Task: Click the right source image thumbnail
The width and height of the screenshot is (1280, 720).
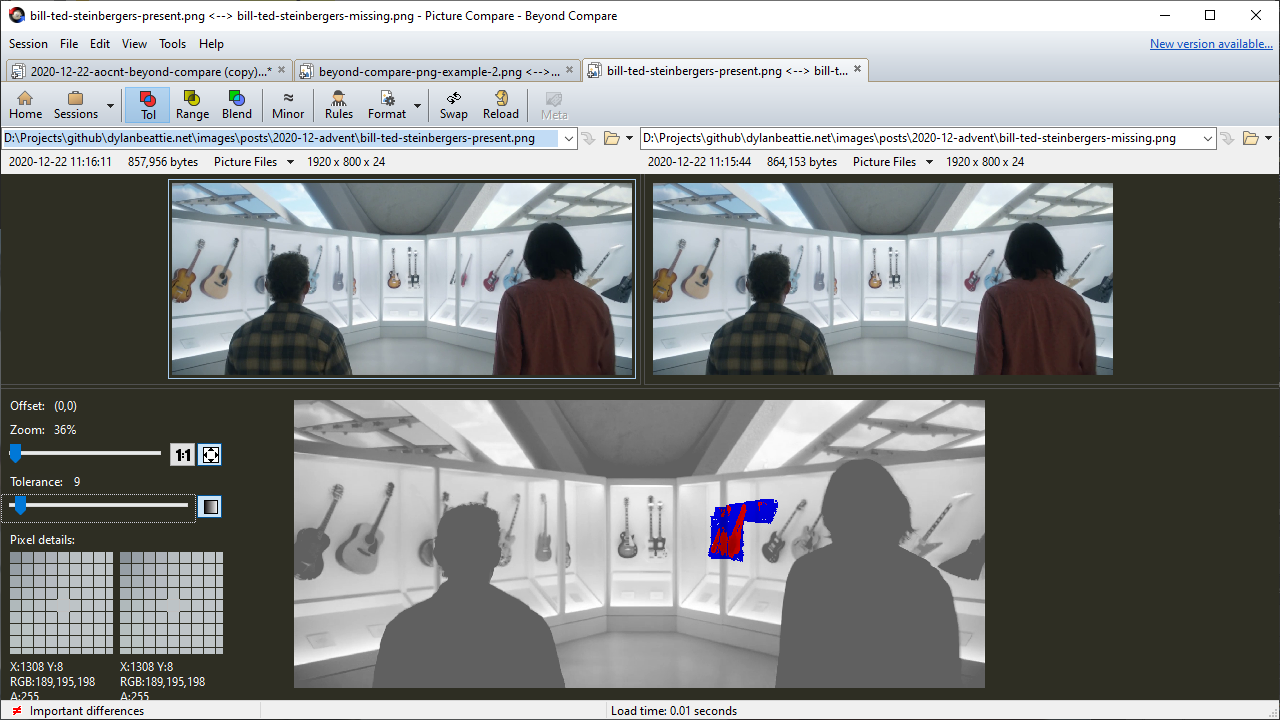Action: [x=883, y=279]
